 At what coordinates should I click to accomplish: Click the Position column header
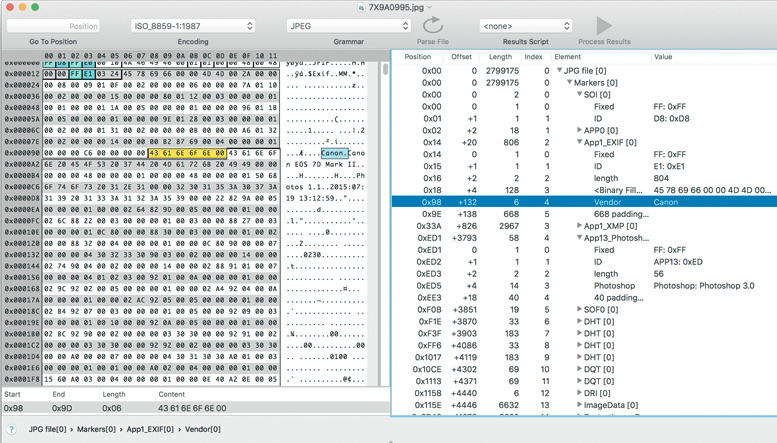418,57
